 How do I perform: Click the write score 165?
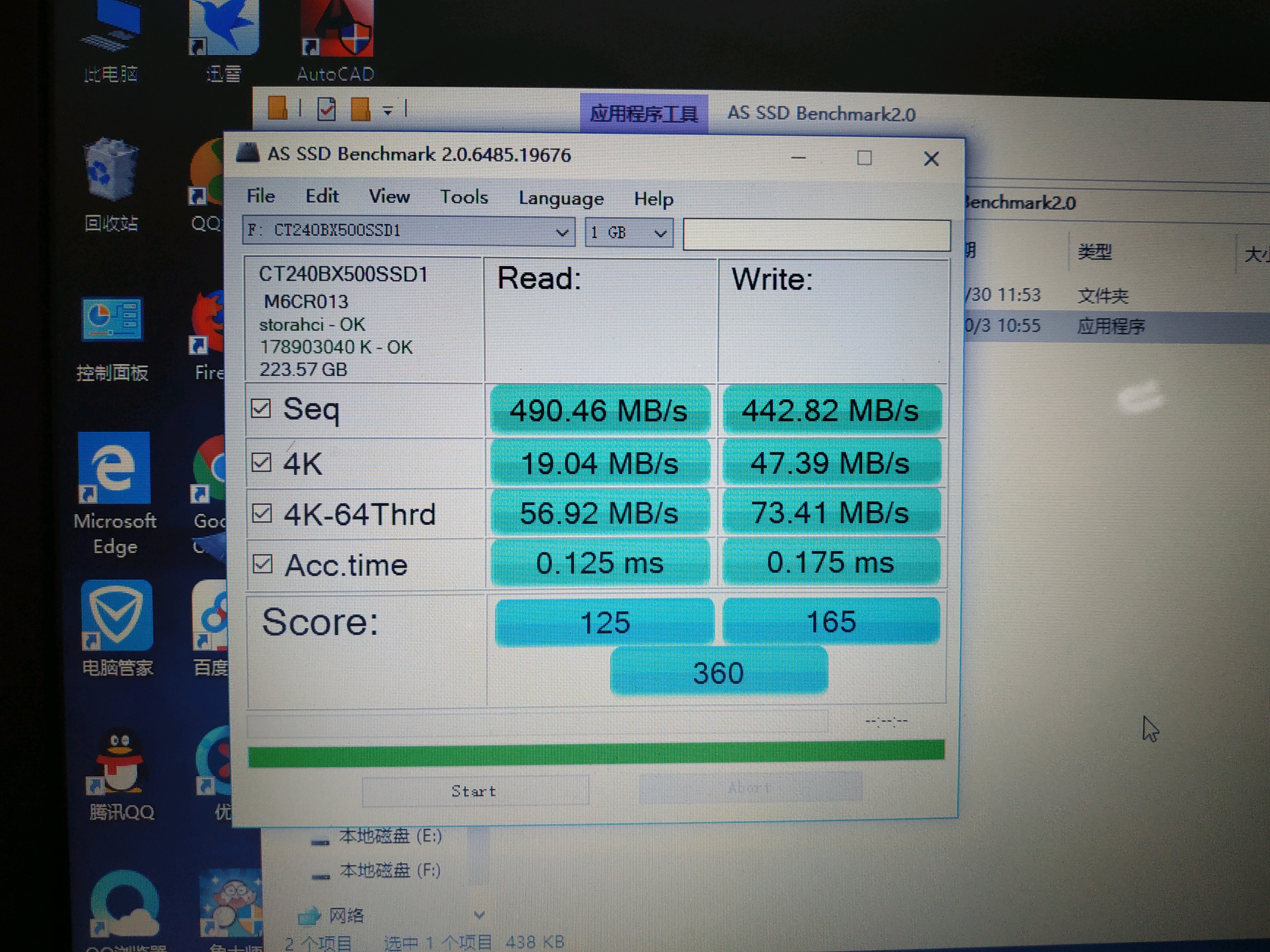831,621
